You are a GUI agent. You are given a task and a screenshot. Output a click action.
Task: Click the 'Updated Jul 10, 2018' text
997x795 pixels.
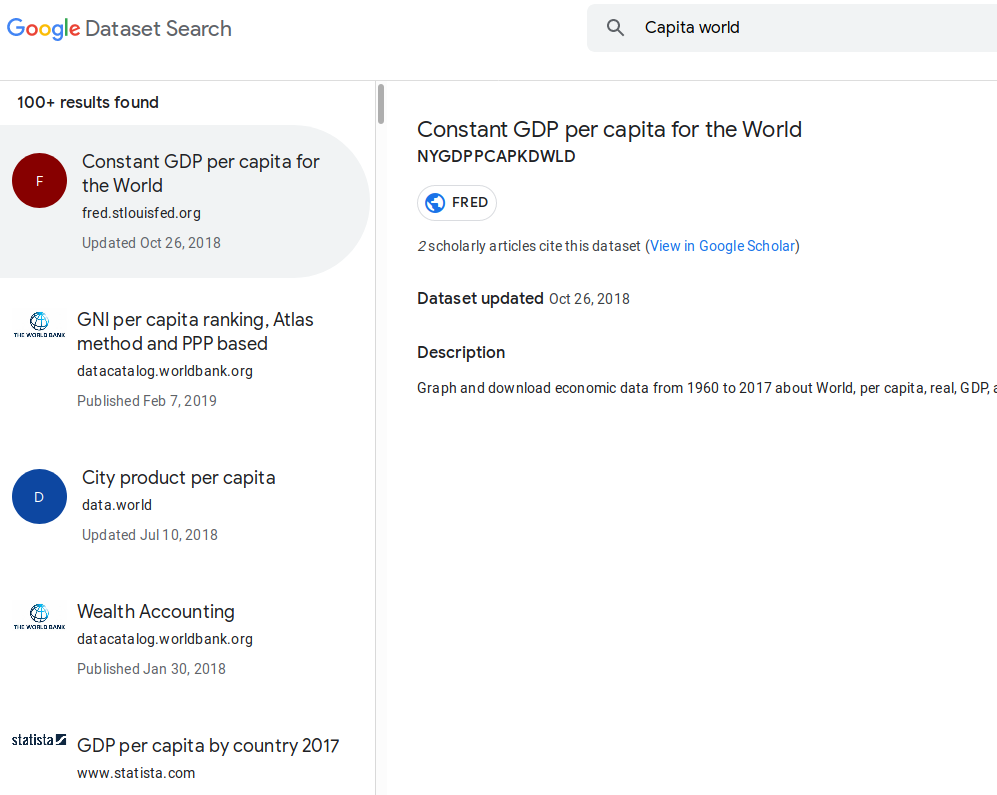(x=150, y=535)
